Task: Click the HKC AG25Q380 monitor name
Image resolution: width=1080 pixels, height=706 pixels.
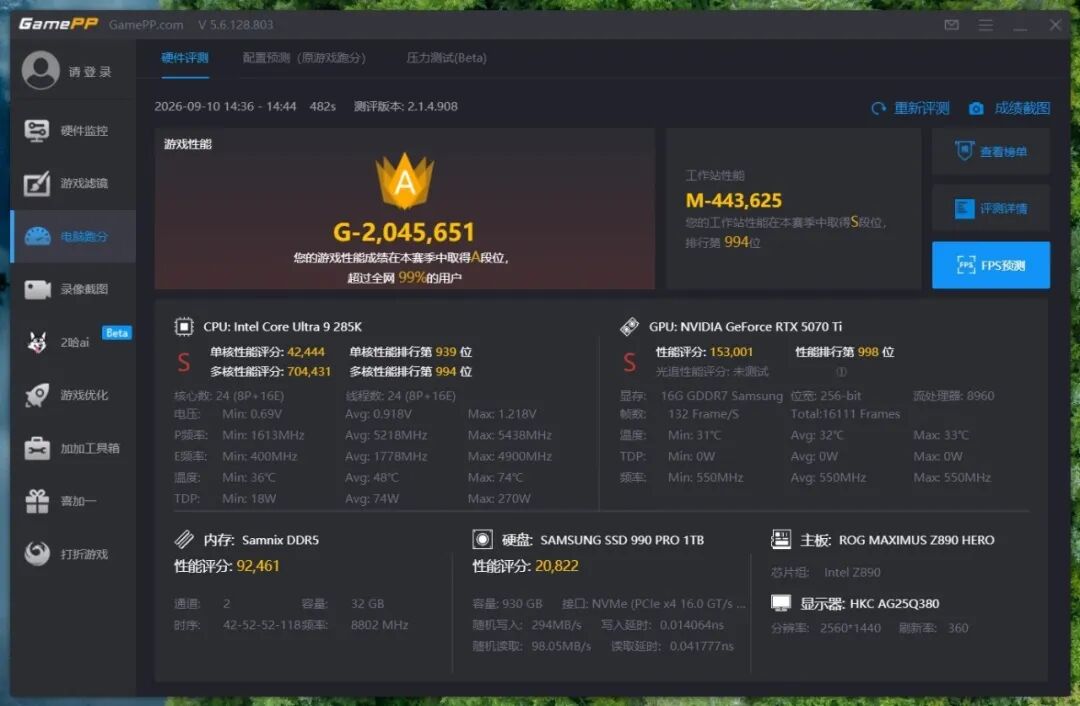Action: (894, 604)
